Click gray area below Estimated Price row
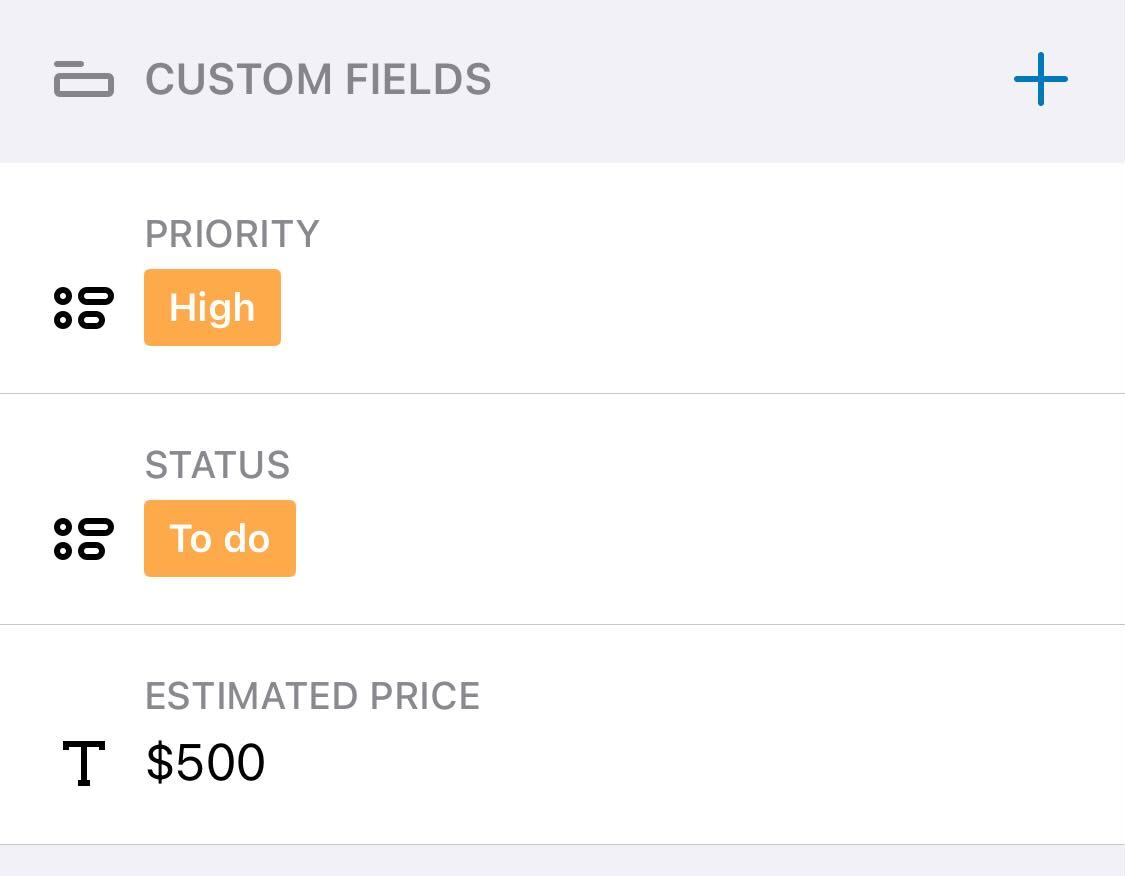1125x876 pixels. 562,861
